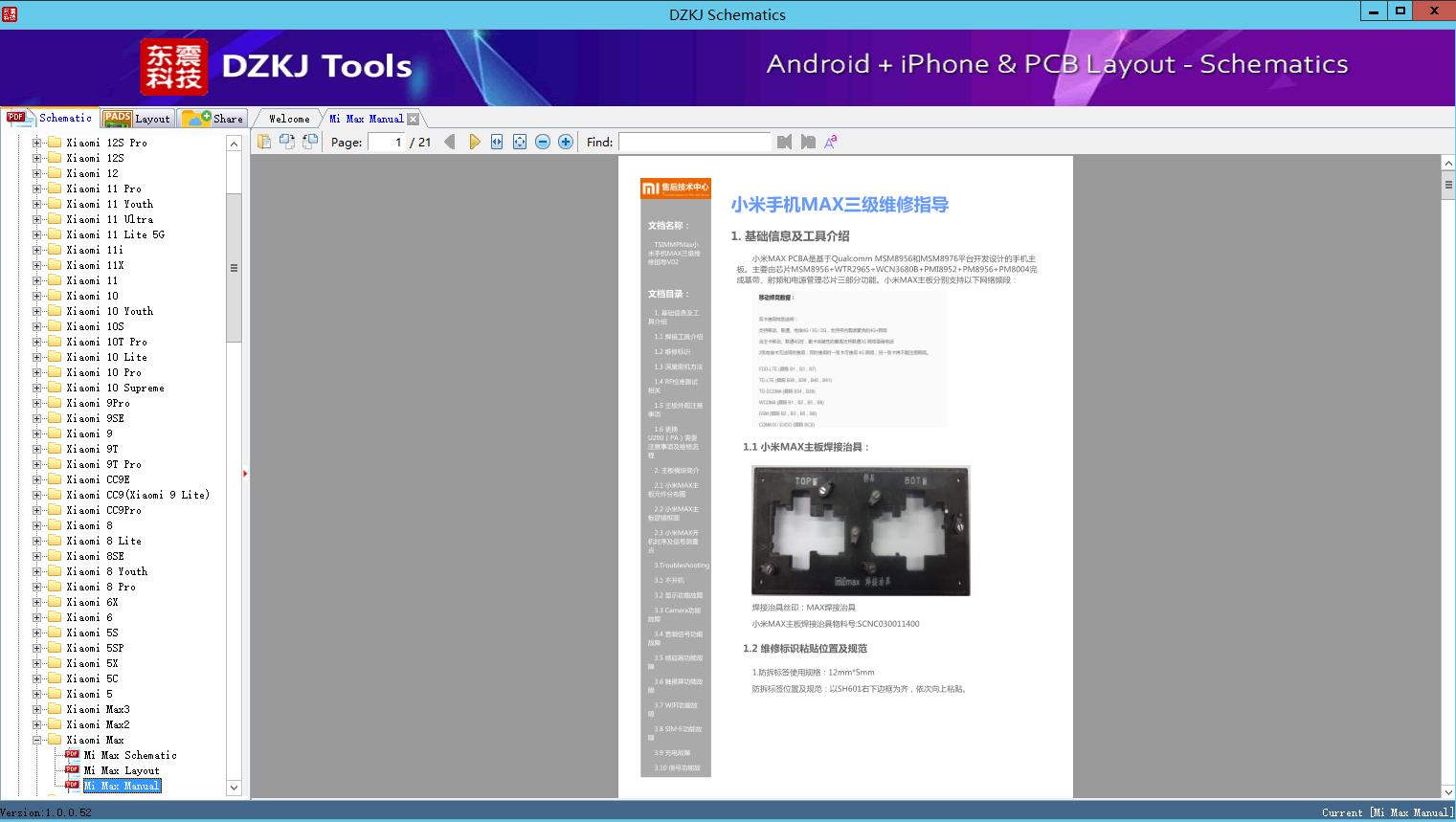Screen dimensions: 1456x822
Task: Click '3.Troubleshooting' in the document contents
Action: click(682, 566)
